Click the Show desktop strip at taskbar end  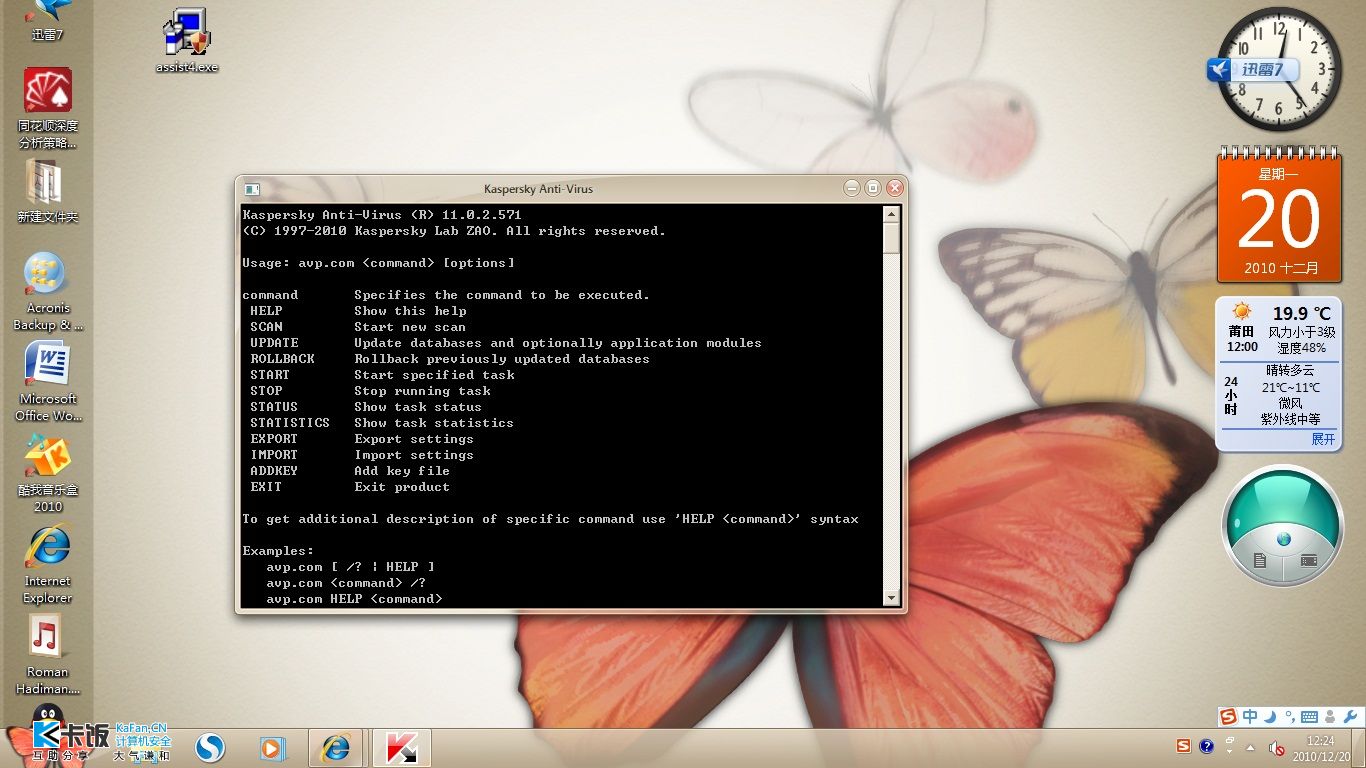1359,748
